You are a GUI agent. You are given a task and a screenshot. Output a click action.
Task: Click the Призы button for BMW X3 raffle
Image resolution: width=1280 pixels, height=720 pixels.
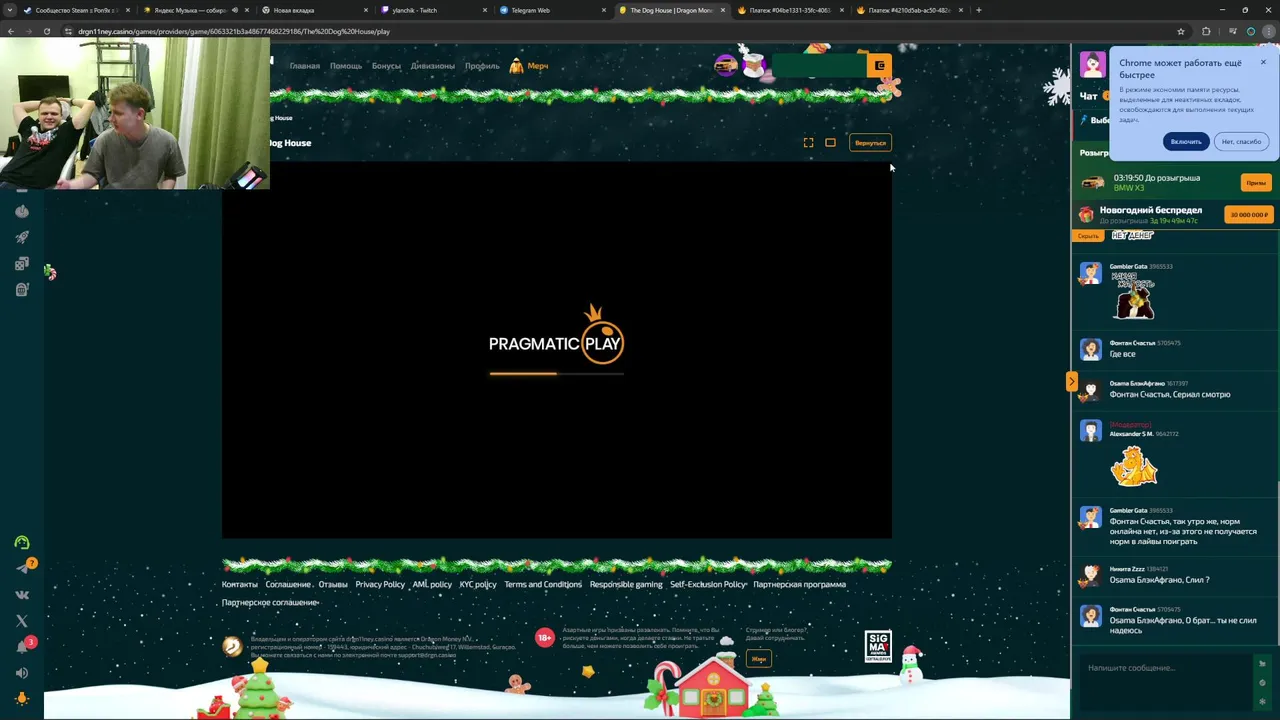click(x=1256, y=183)
